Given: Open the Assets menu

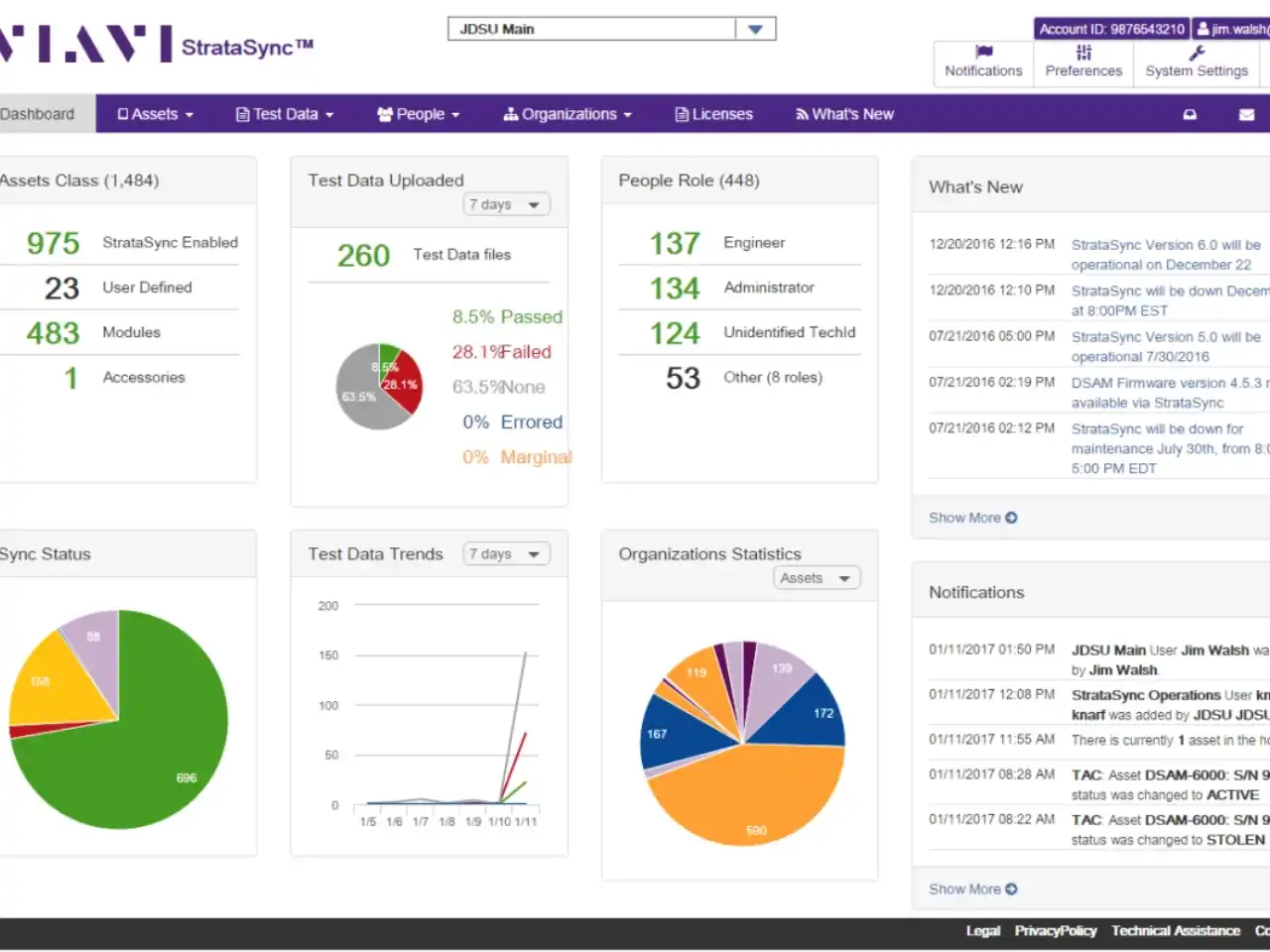Looking at the screenshot, I should [x=155, y=114].
